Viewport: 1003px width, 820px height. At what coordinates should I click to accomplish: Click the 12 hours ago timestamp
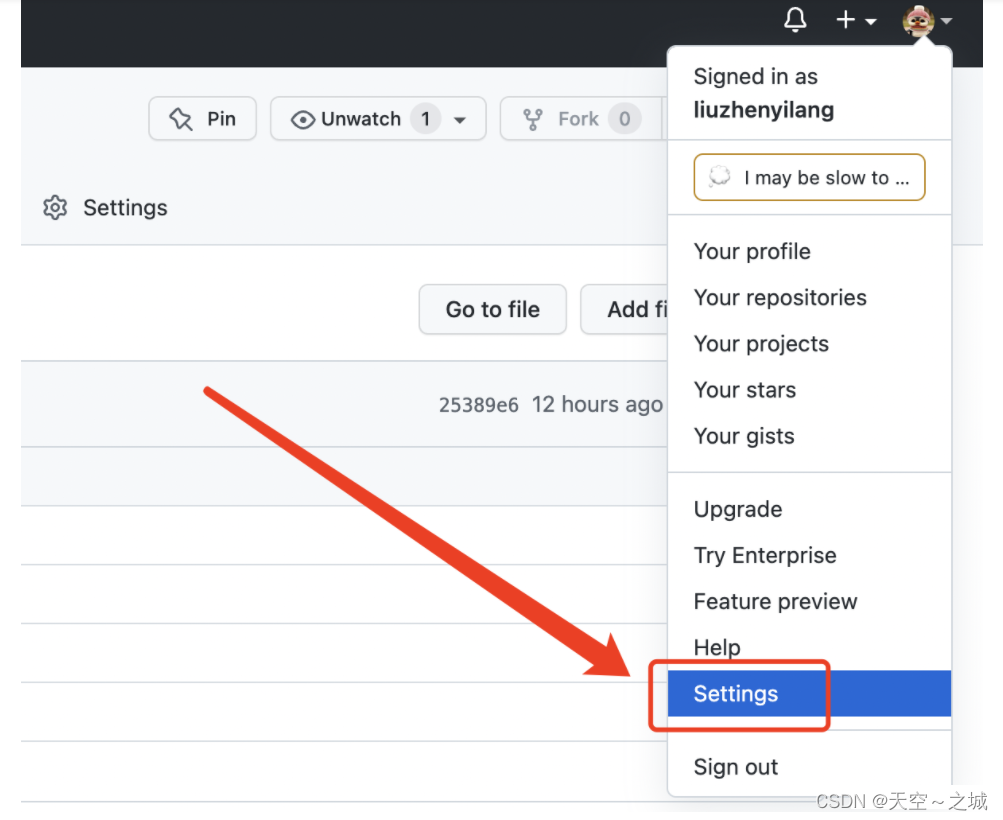[x=597, y=404]
